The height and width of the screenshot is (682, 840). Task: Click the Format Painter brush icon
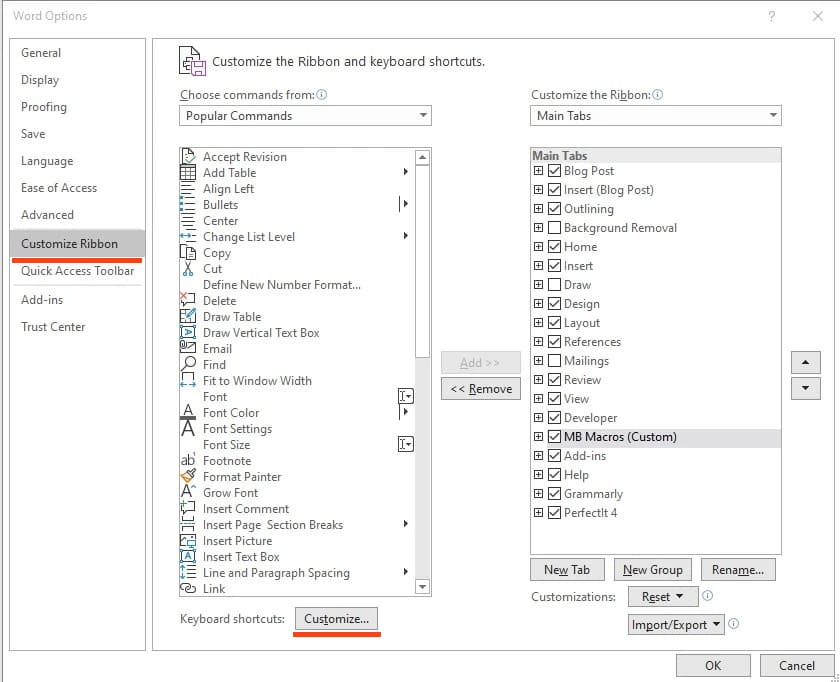[x=187, y=477]
